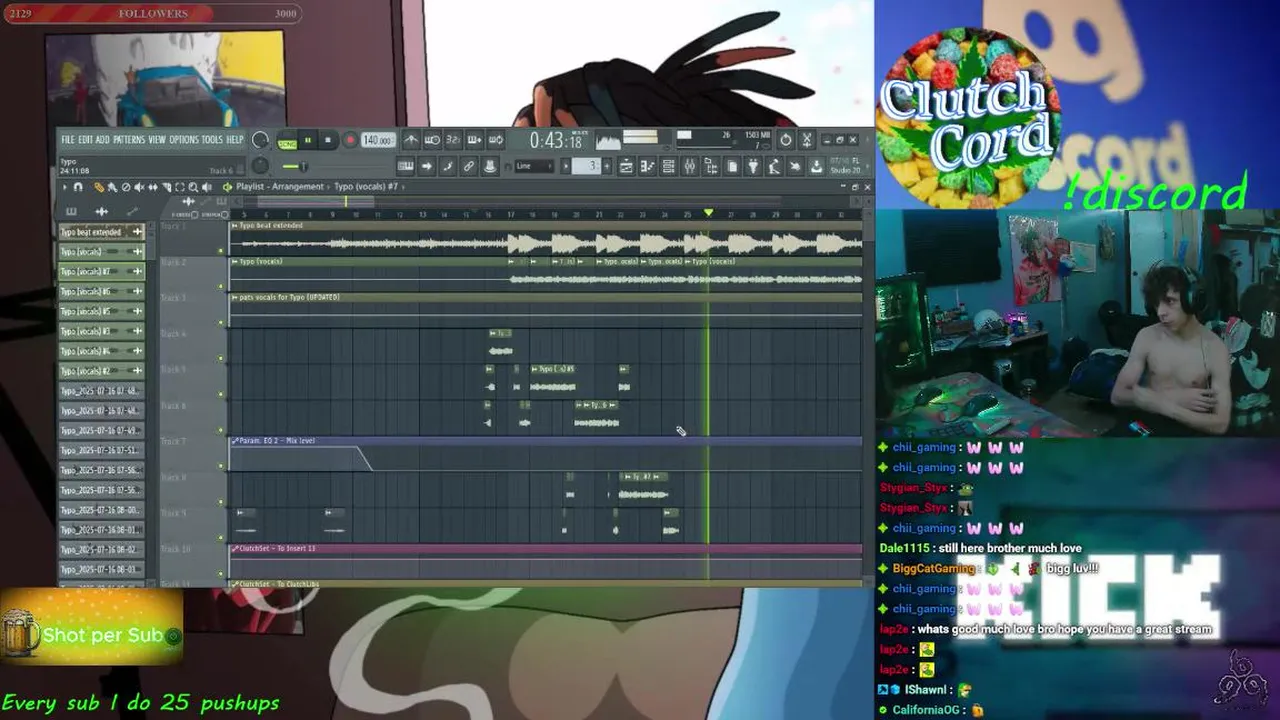1280x720 pixels.
Task: Select the playlist delete tool
Action: [126, 187]
